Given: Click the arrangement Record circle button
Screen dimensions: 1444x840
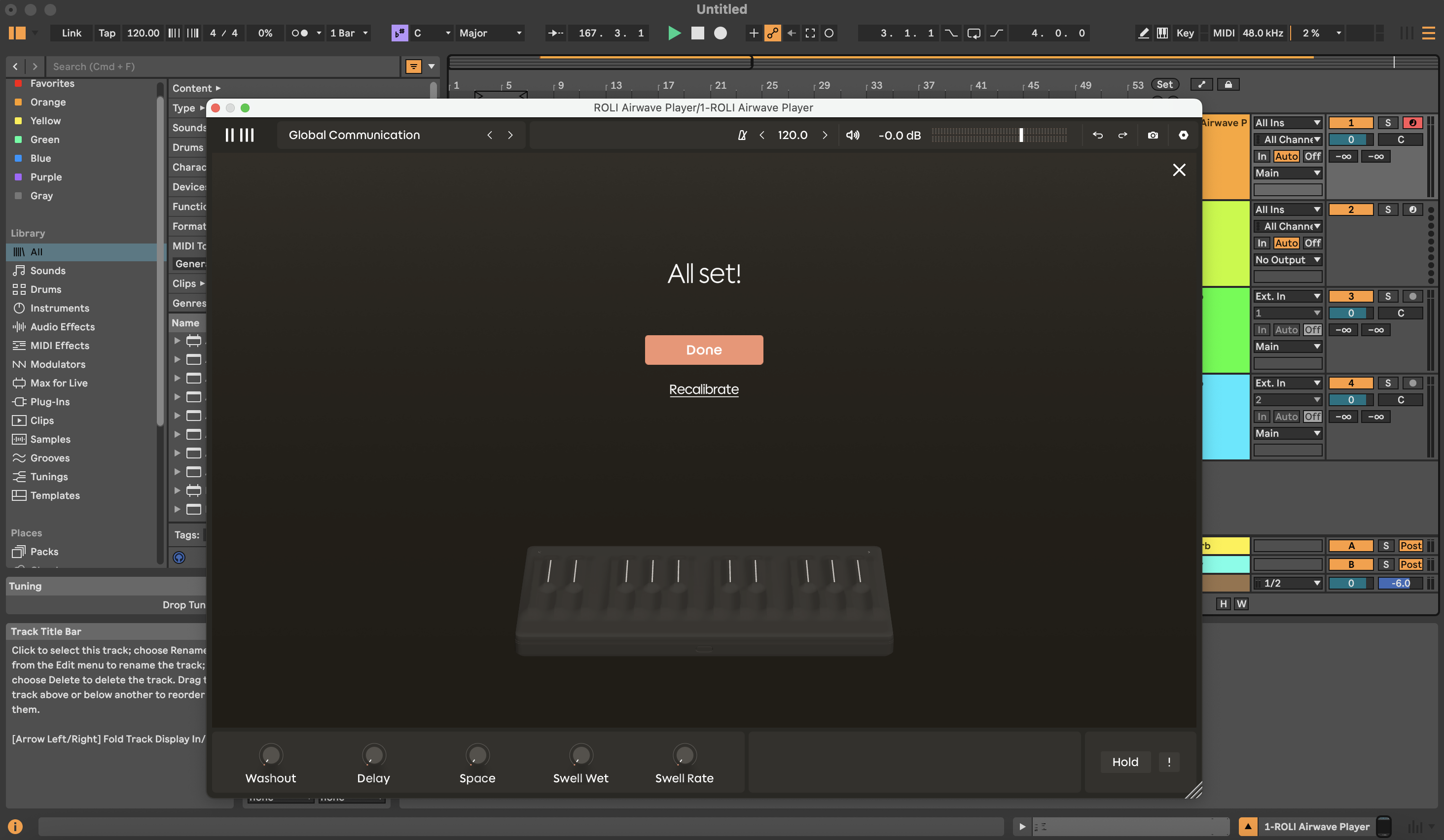Looking at the screenshot, I should click(x=721, y=33).
